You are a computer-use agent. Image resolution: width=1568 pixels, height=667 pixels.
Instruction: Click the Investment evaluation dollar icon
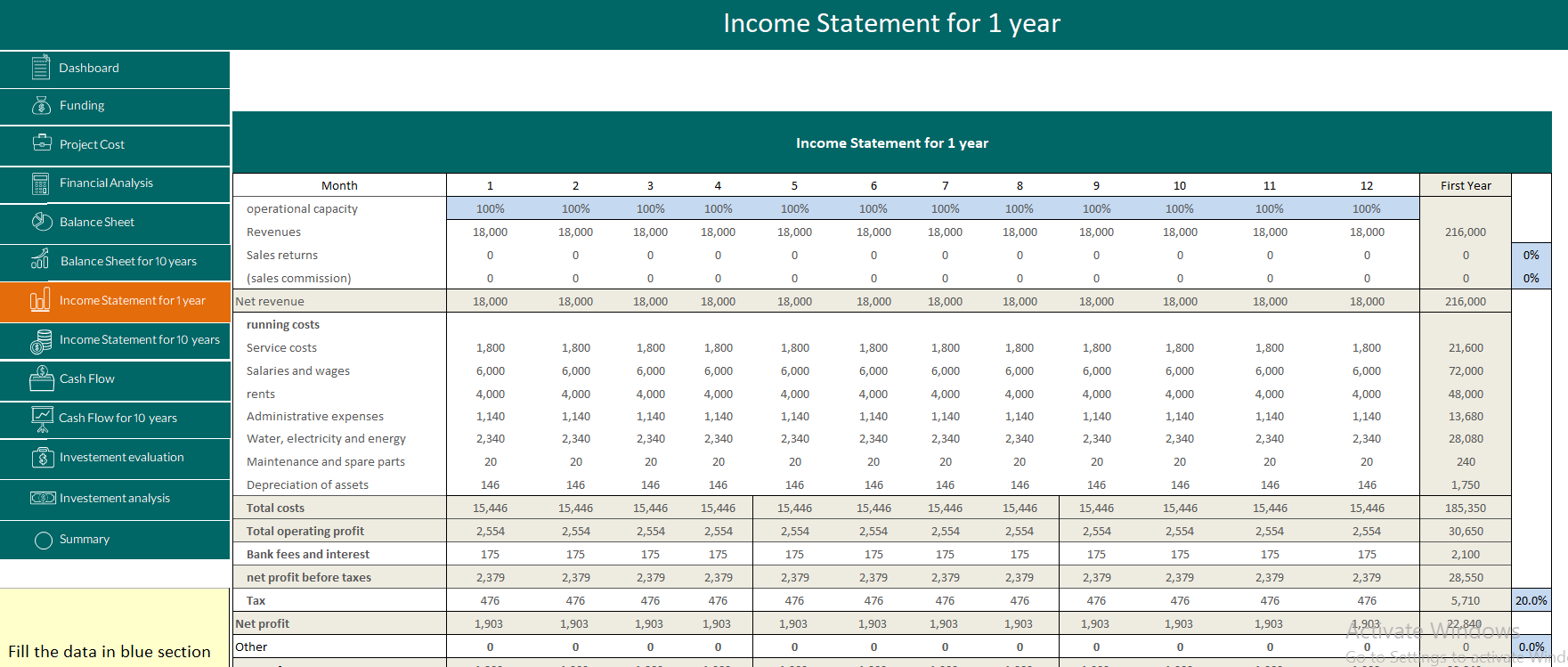[43, 457]
